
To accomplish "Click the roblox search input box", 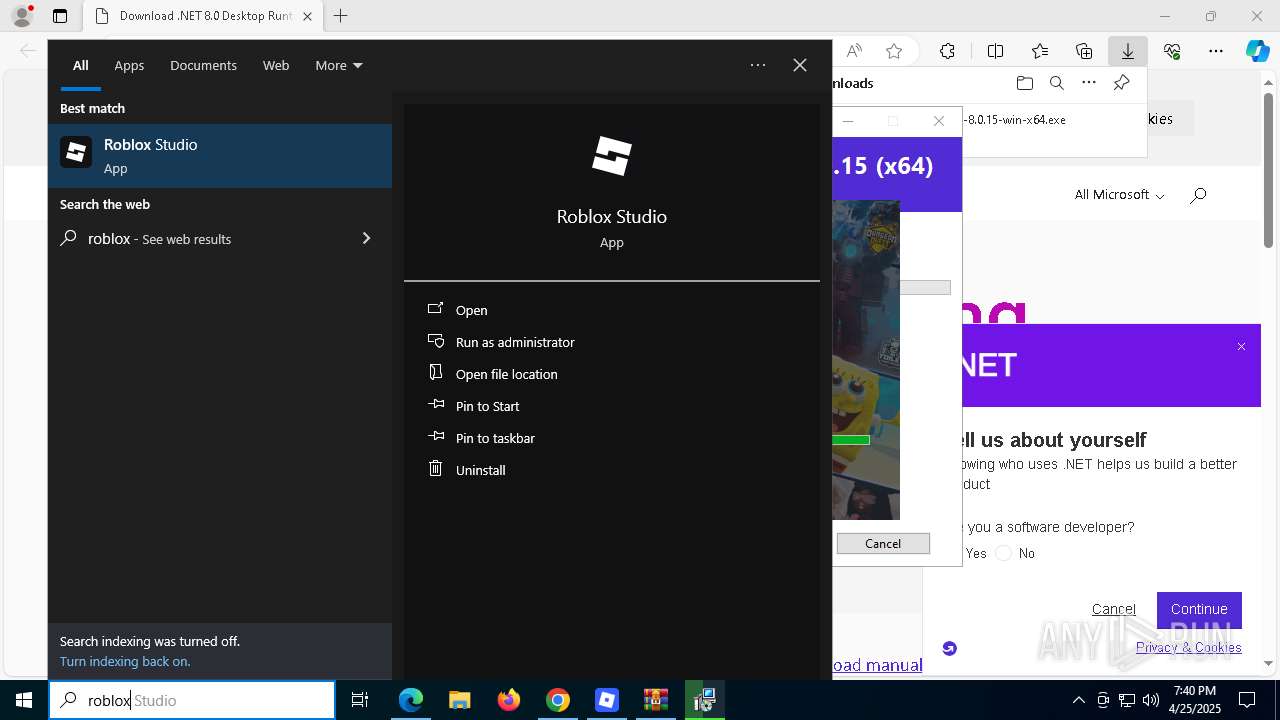I will click(192, 700).
